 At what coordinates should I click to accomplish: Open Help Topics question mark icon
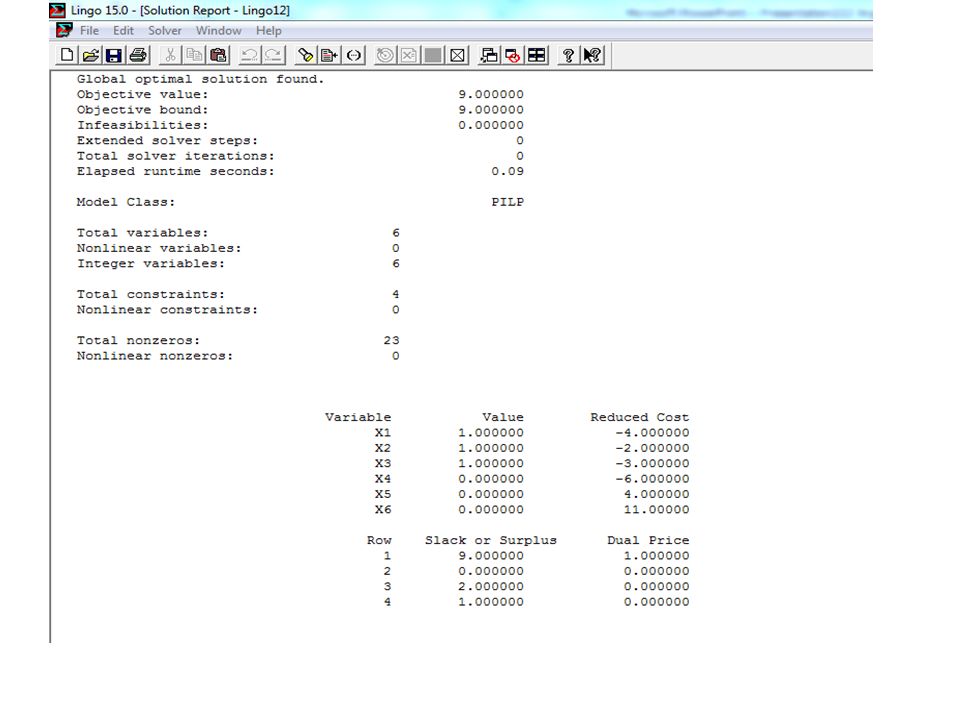click(568, 56)
